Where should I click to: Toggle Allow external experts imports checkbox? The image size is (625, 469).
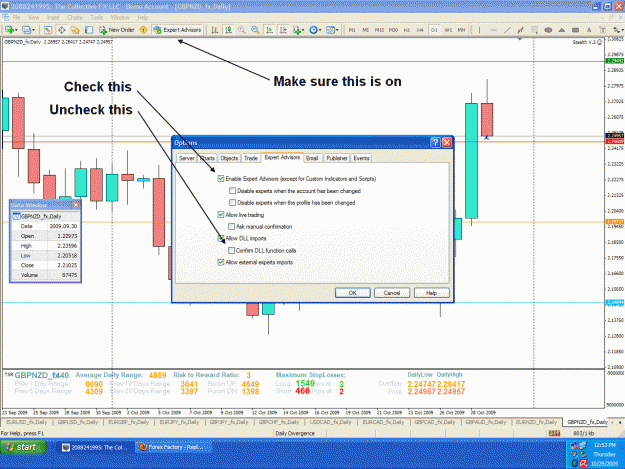point(221,262)
